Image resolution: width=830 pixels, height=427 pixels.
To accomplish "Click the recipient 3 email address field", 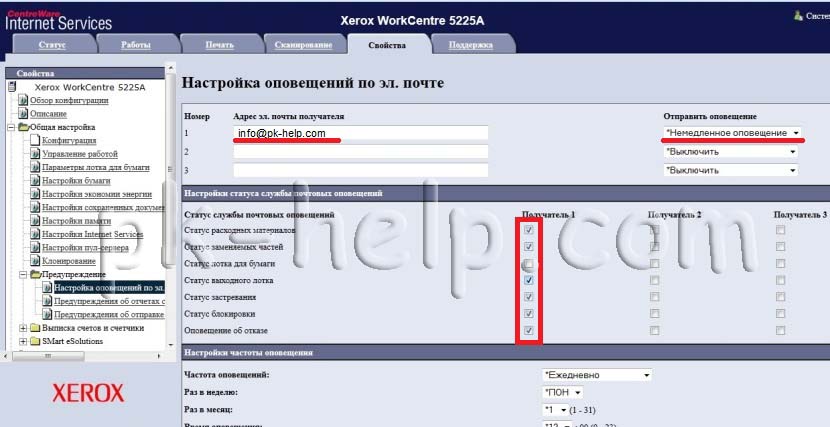I will (x=360, y=170).
